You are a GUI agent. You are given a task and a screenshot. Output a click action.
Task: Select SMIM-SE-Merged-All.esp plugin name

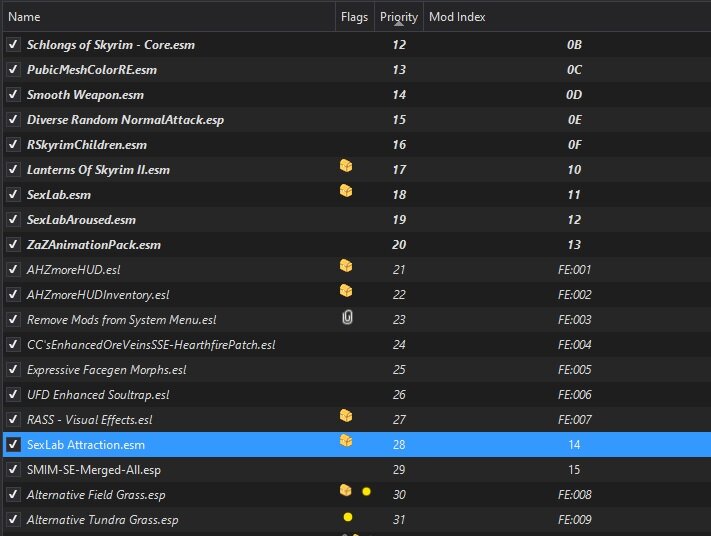(93, 470)
